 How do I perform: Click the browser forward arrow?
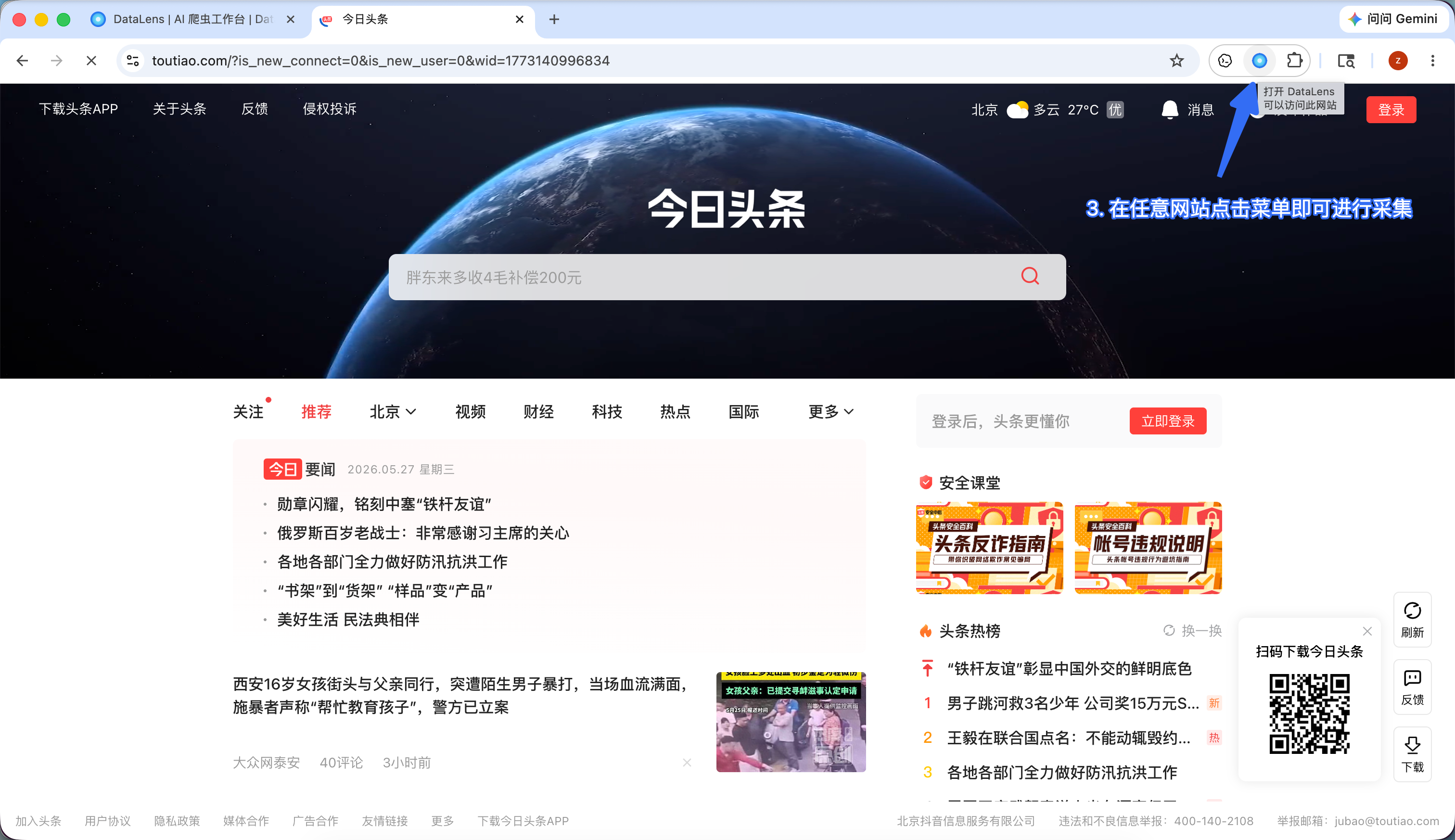coord(57,61)
